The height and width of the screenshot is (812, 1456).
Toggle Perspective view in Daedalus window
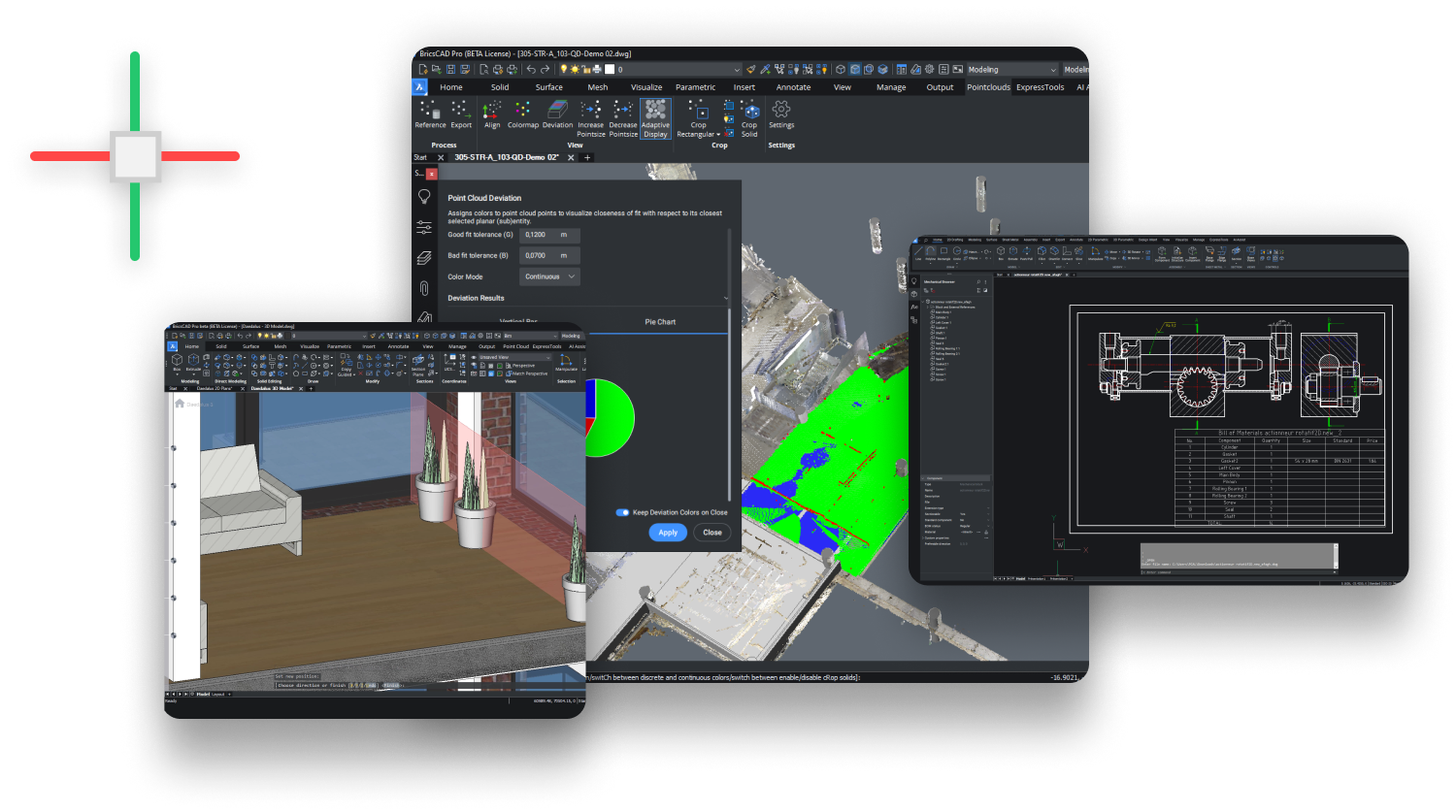pyautogui.click(x=520, y=366)
